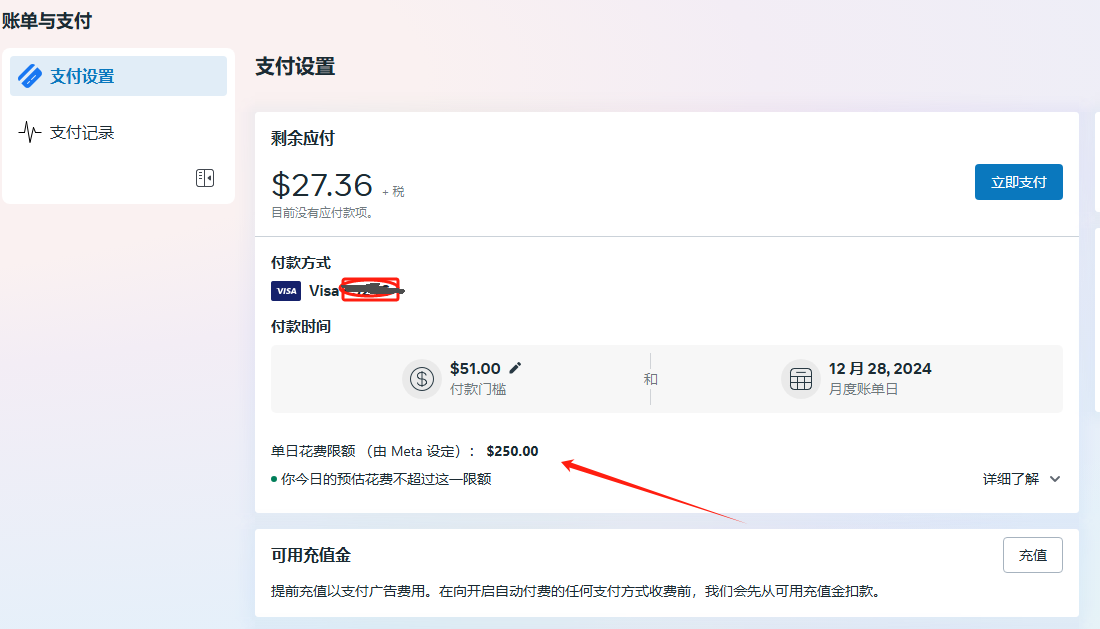Click the 支付记录 pulse-line icon

click(x=30, y=132)
